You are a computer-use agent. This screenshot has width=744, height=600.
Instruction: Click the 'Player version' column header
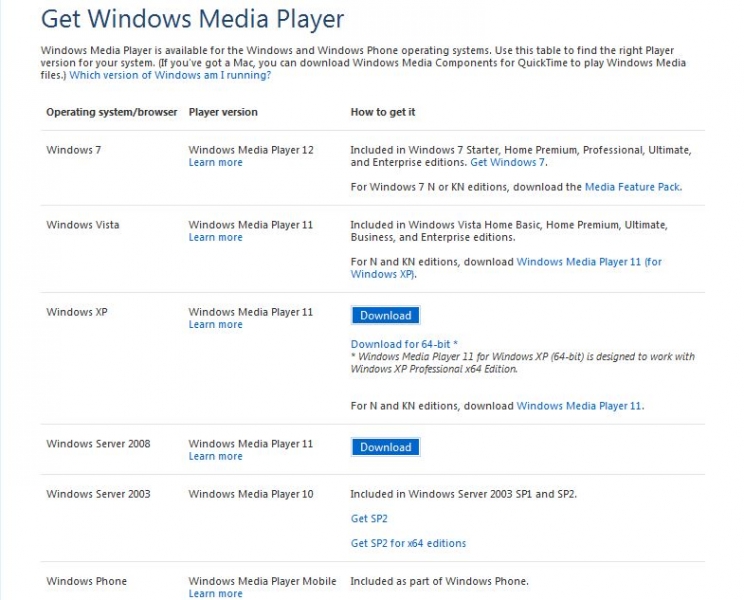[x=223, y=112]
